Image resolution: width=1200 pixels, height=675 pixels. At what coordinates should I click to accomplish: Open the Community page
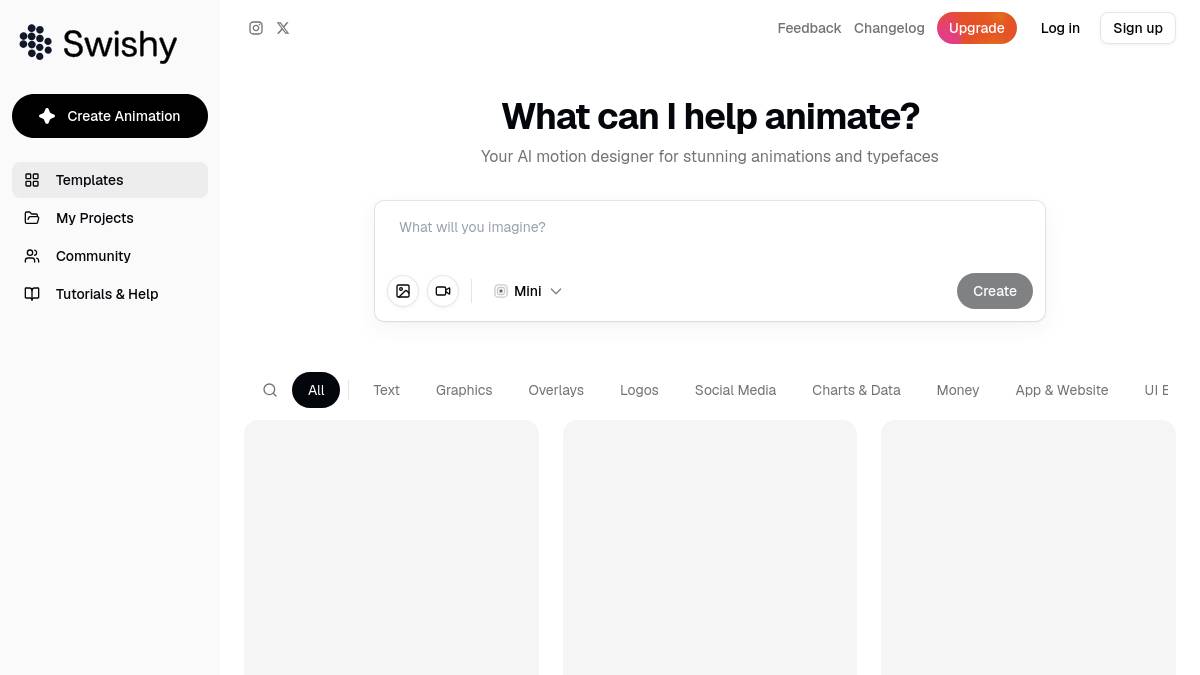pyautogui.click(x=110, y=256)
